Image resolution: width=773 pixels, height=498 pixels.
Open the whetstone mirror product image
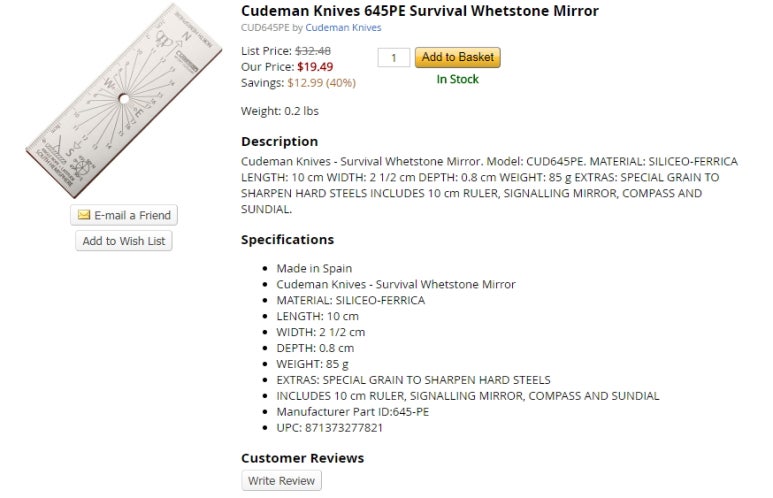click(x=124, y=100)
